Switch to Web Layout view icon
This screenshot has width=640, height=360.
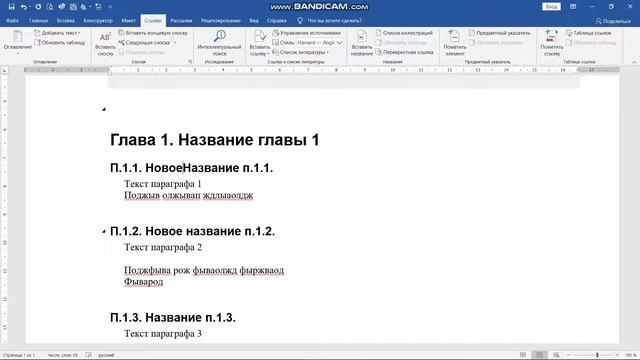coord(556,355)
